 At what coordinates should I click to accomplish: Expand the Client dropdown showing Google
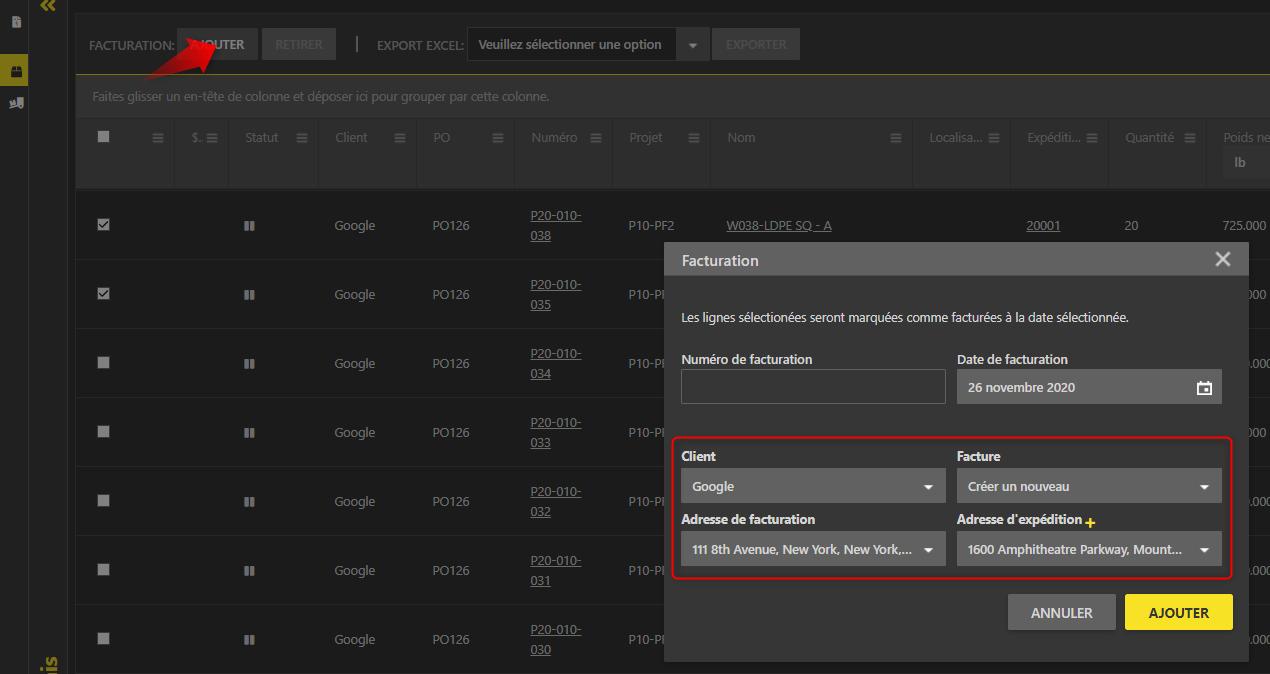pos(813,486)
